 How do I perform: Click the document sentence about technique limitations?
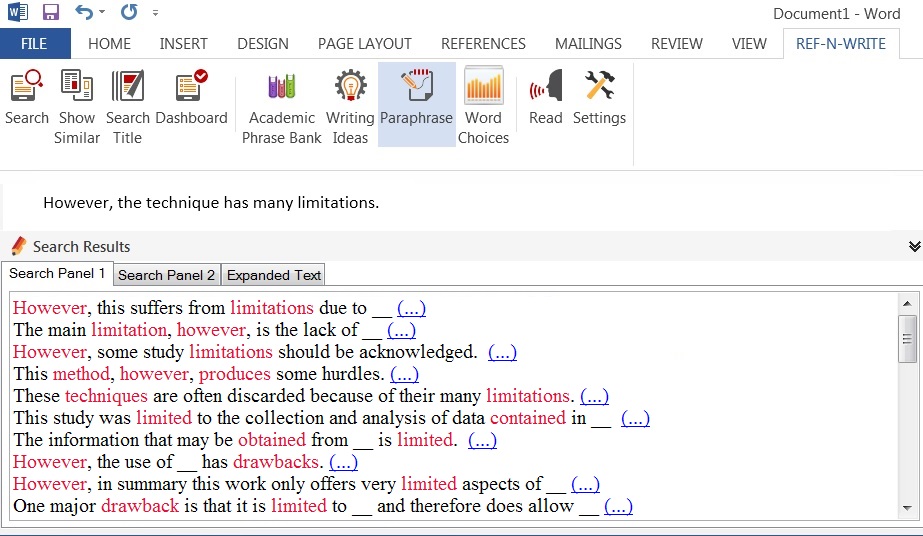211,202
